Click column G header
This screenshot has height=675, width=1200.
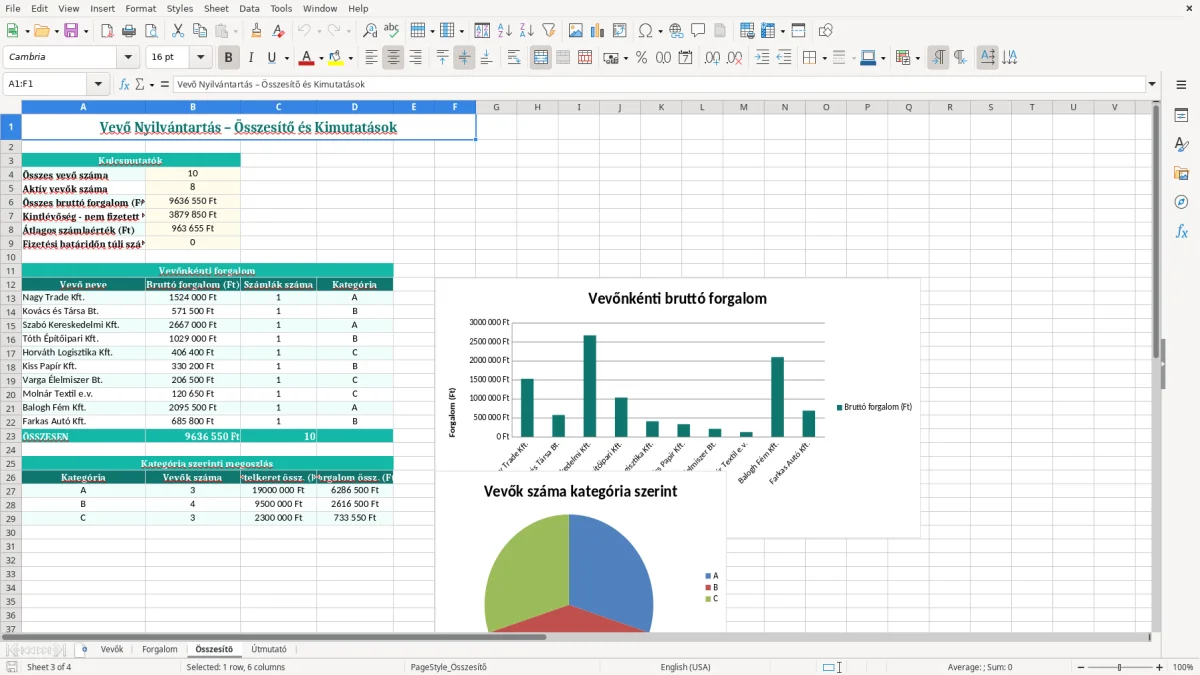pos(496,107)
